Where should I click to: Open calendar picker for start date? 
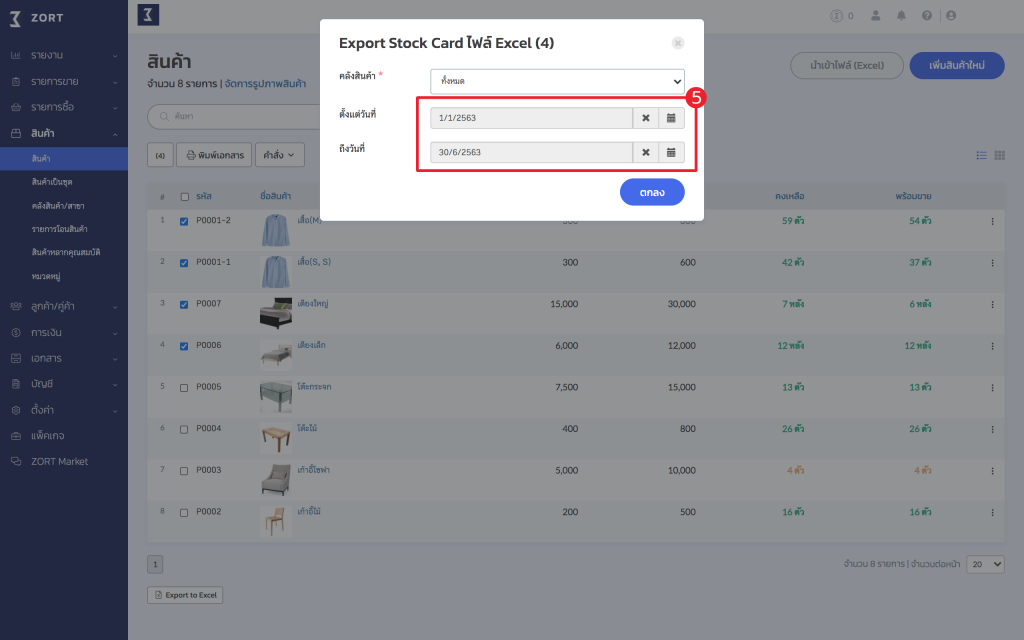(671, 118)
